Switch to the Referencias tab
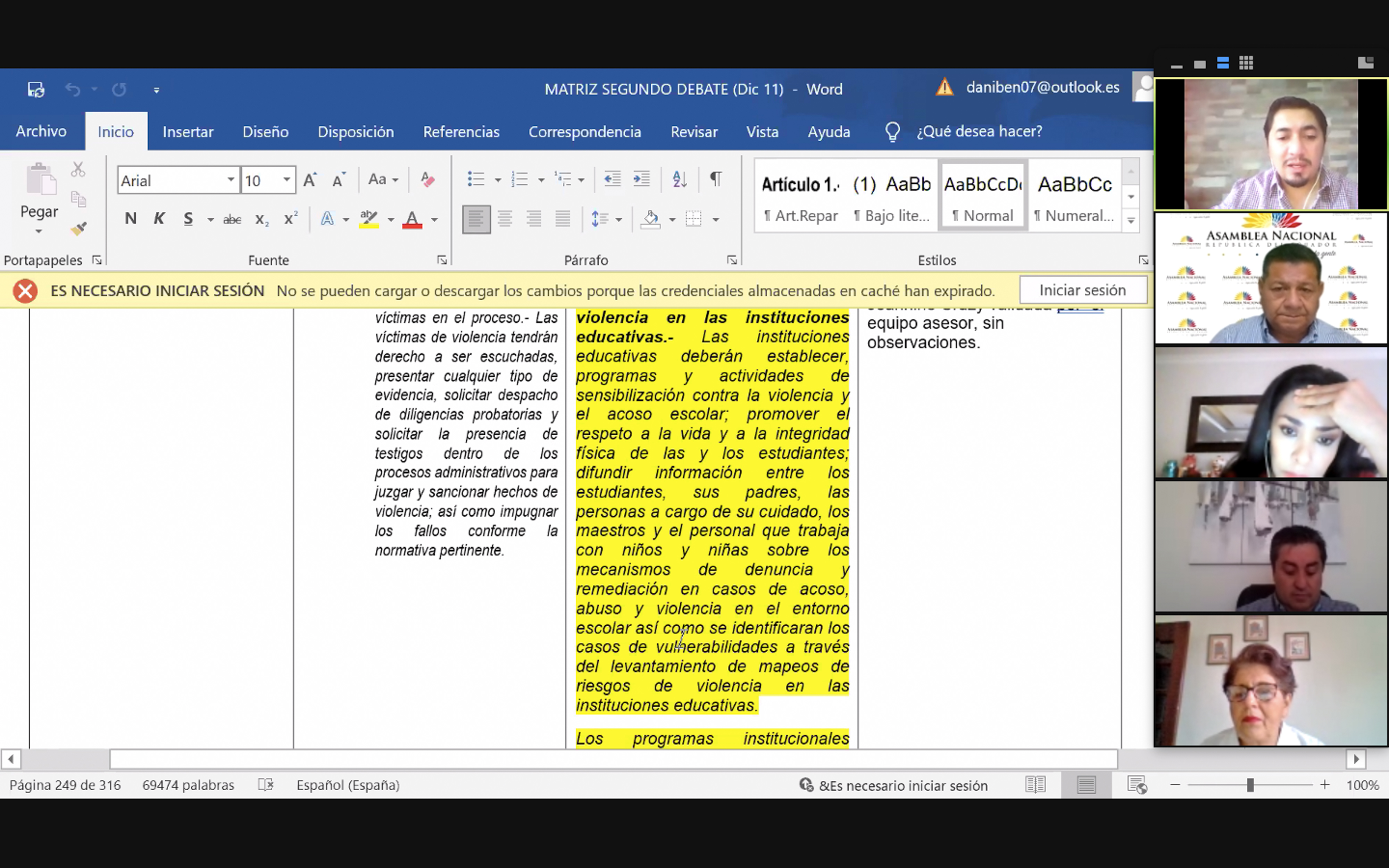Image resolution: width=1389 pixels, height=868 pixels. pos(461,132)
